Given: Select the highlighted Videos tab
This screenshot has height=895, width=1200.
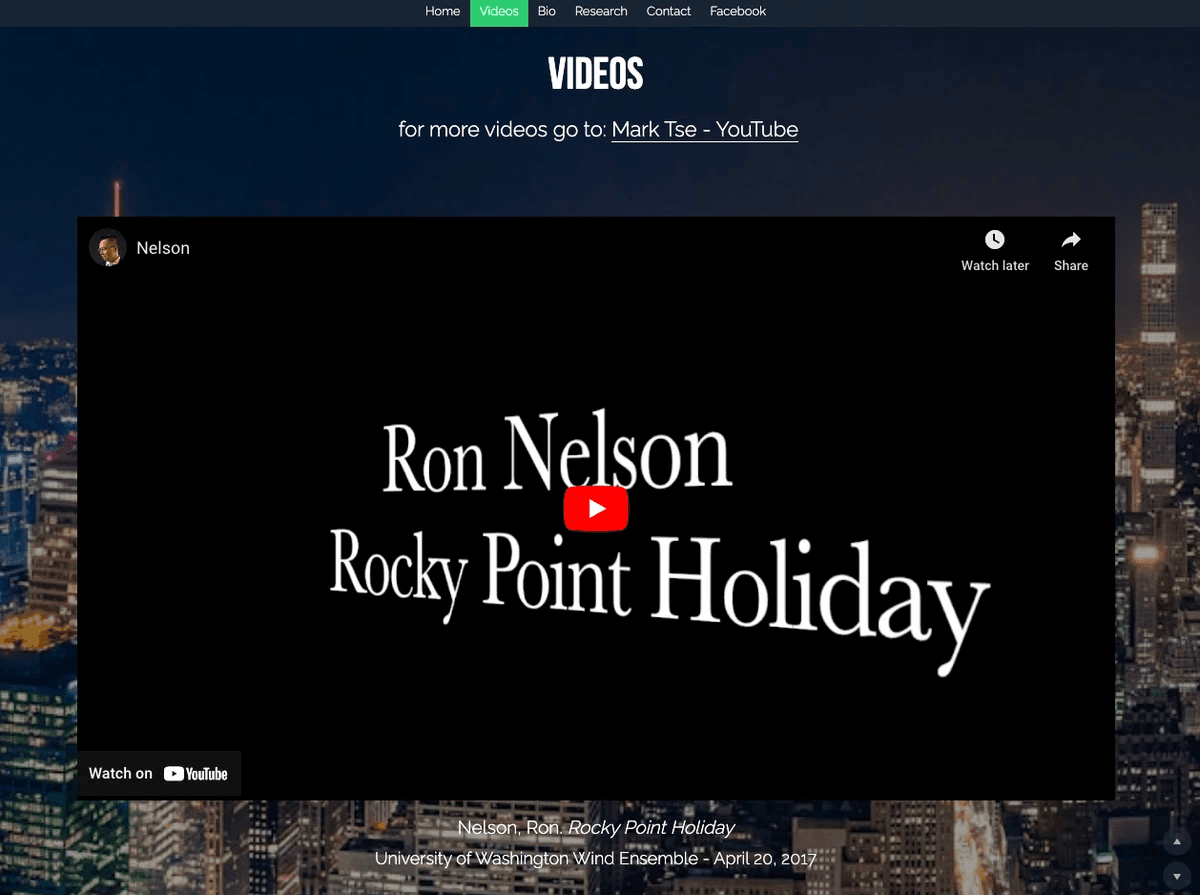Looking at the screenshot, I should 499,12.
